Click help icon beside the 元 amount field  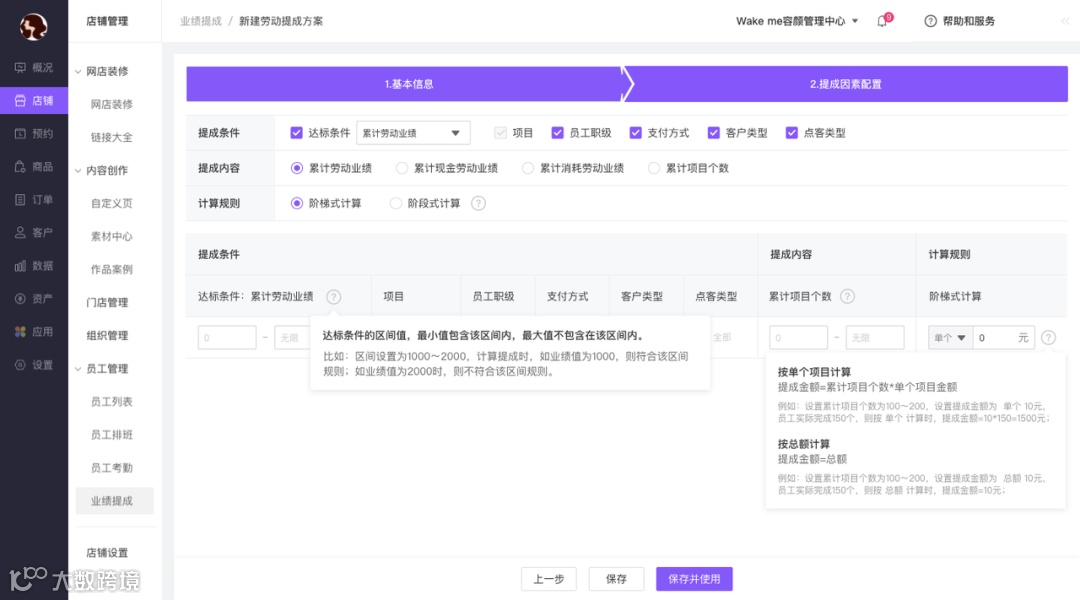(x=1048, y=338)
